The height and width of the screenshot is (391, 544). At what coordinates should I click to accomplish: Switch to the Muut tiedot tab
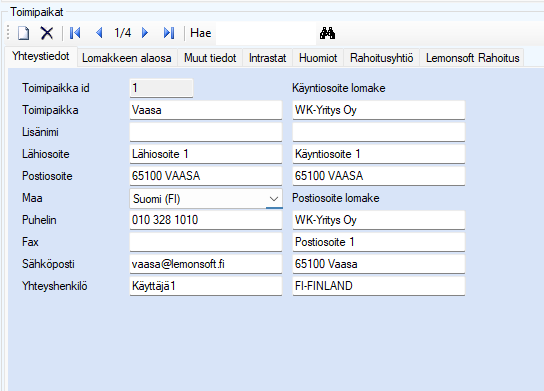210,58
